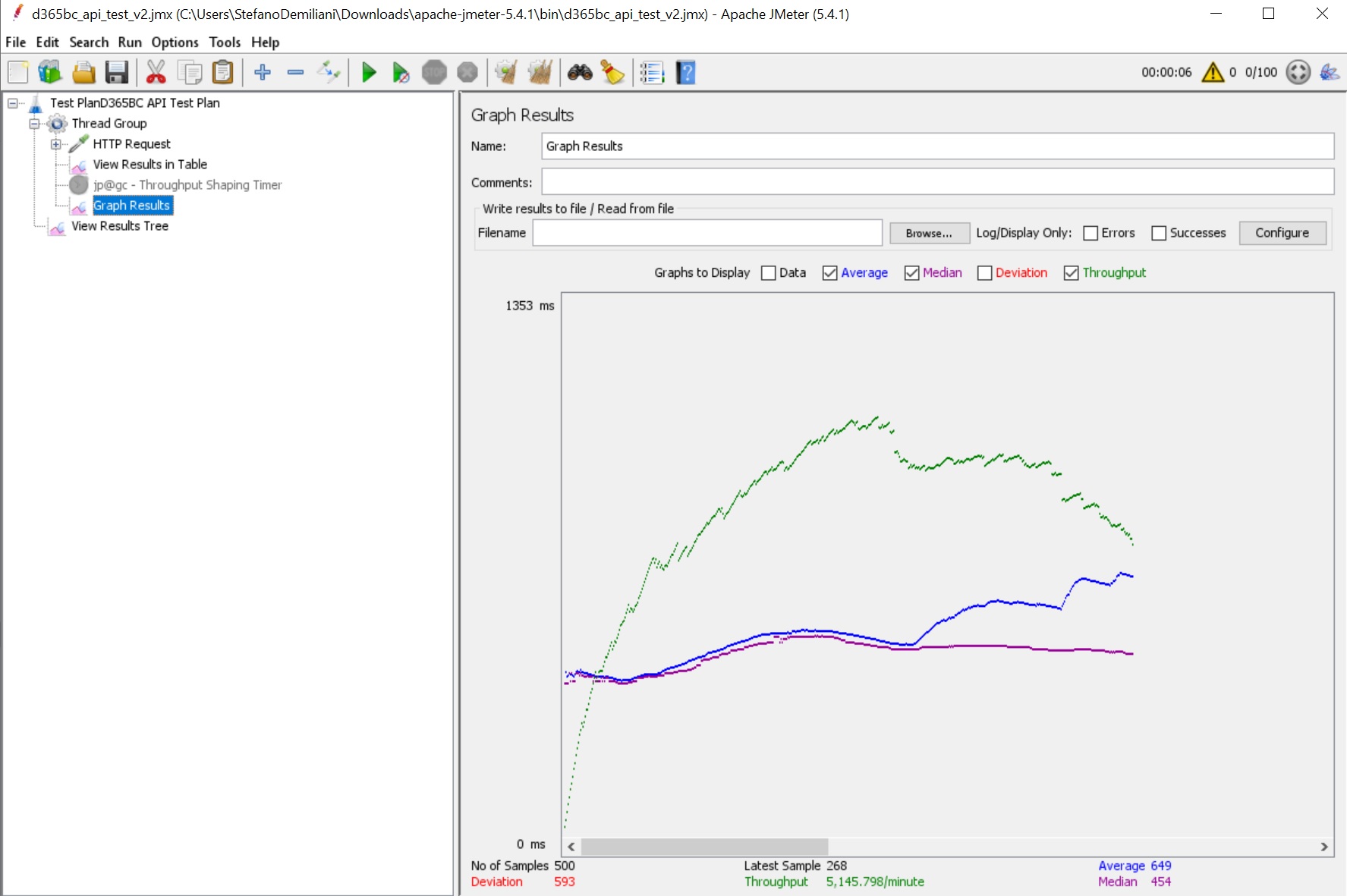The height and width of the screenshot is (896, 1347).
Task: Open the Run menu
Action: pos(129,42)
